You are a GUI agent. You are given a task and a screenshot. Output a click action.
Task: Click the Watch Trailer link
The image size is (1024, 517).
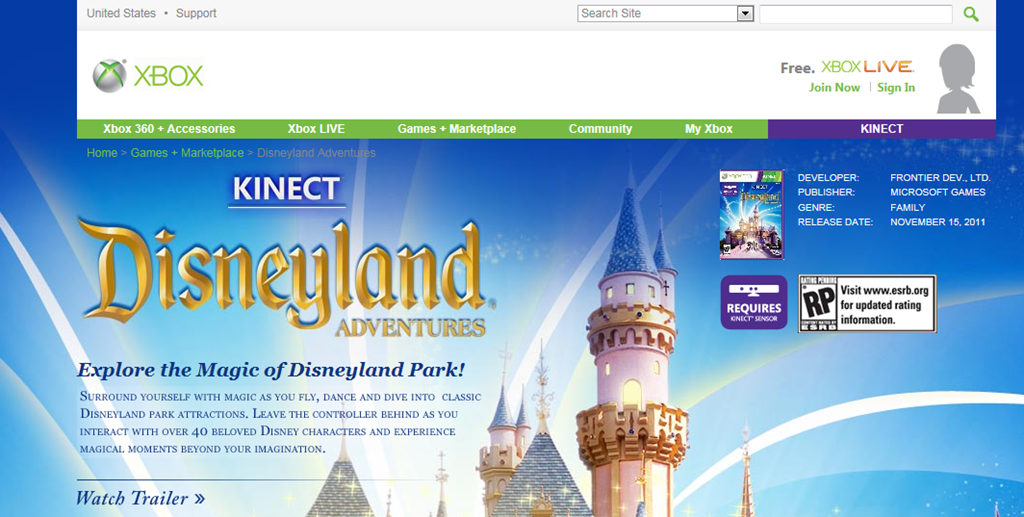click(140, 498)
